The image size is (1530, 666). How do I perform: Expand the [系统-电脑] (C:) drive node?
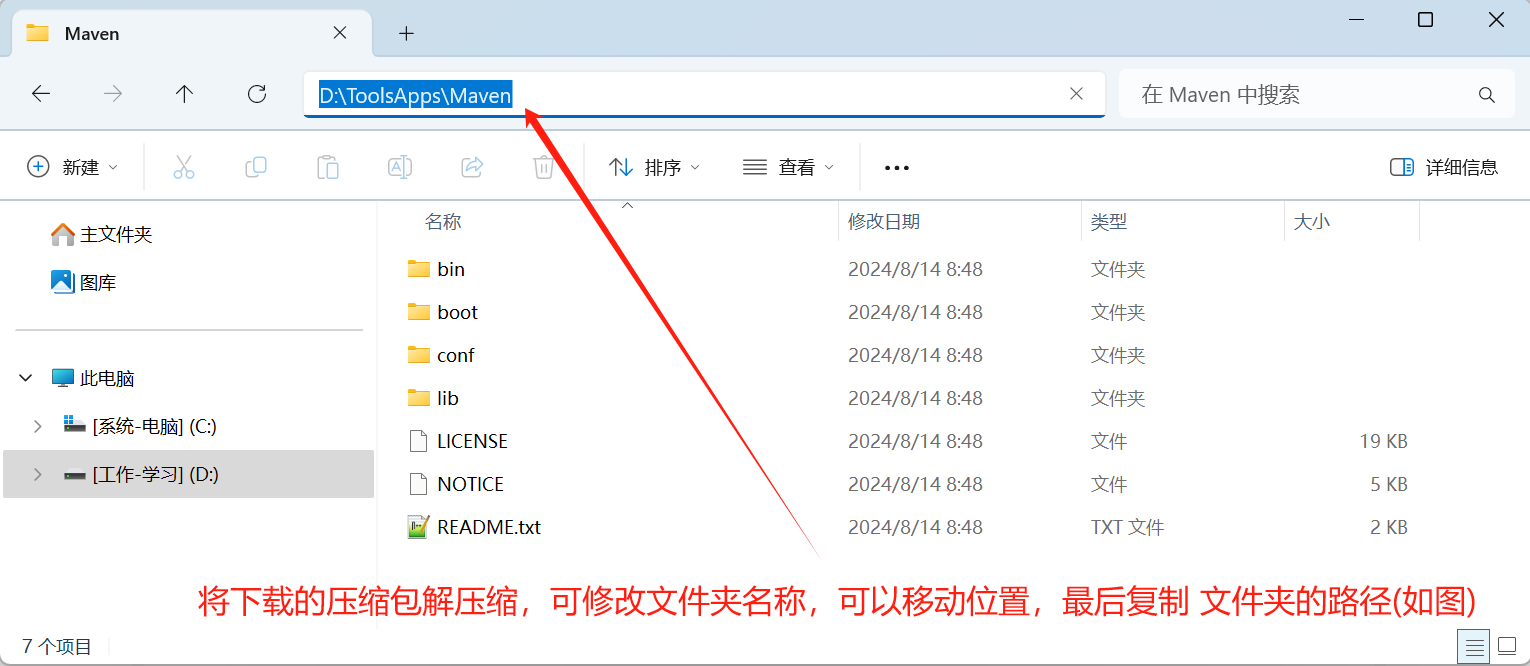(37, 426)
